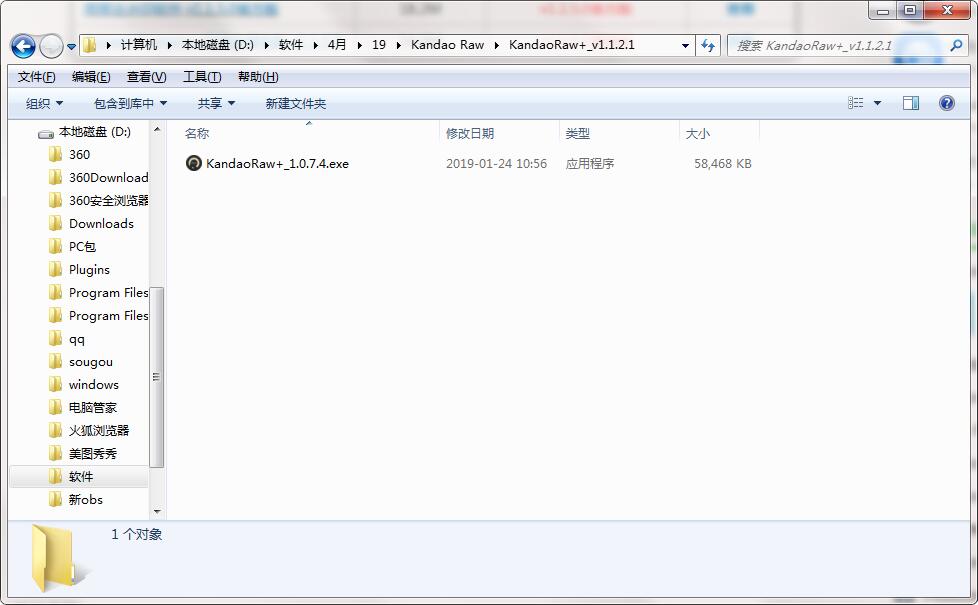The image size is (978, 605).
Task: Expand the arrow after 计算机 breadcrumb
Action: point(169,46)
